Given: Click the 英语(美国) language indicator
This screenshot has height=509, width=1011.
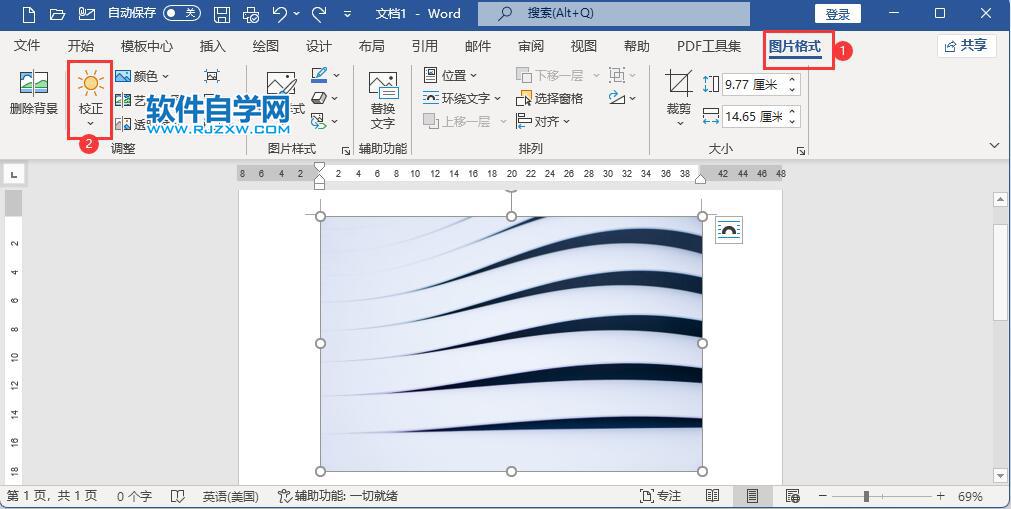Looking at the screenshot, I should [x=230, y=496].
